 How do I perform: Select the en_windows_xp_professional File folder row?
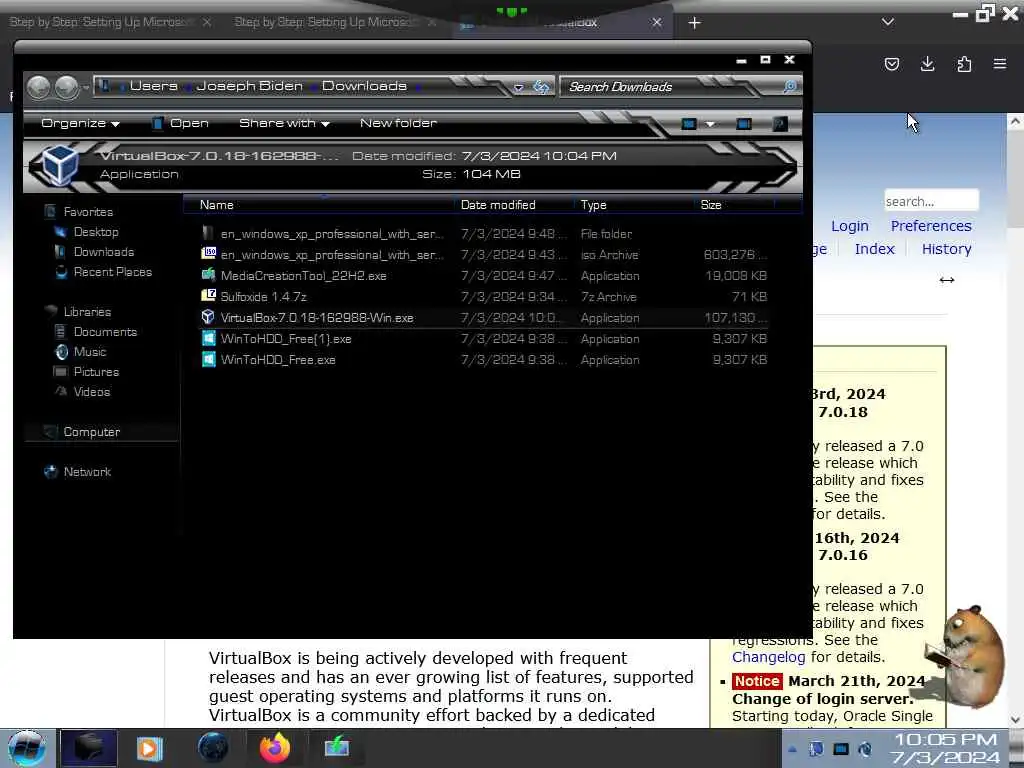(483, 234)
